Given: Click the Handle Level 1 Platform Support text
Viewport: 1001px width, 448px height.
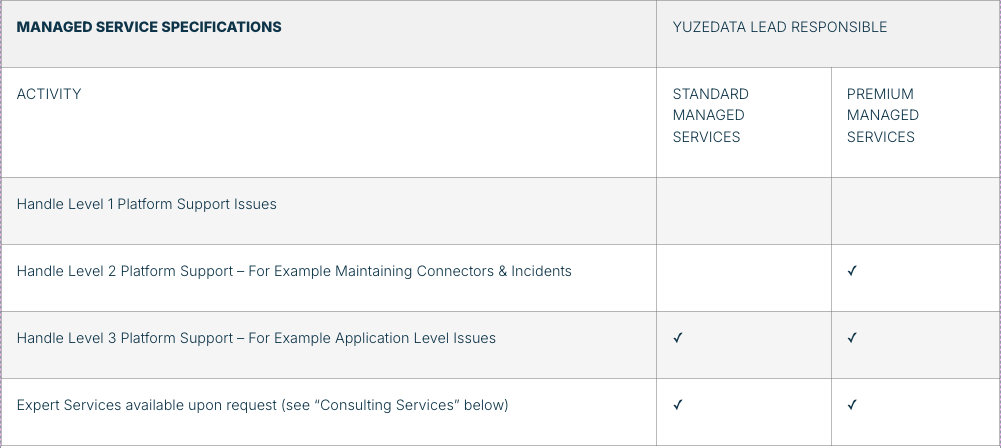Looking at the screenshot, I should point(146,204).
